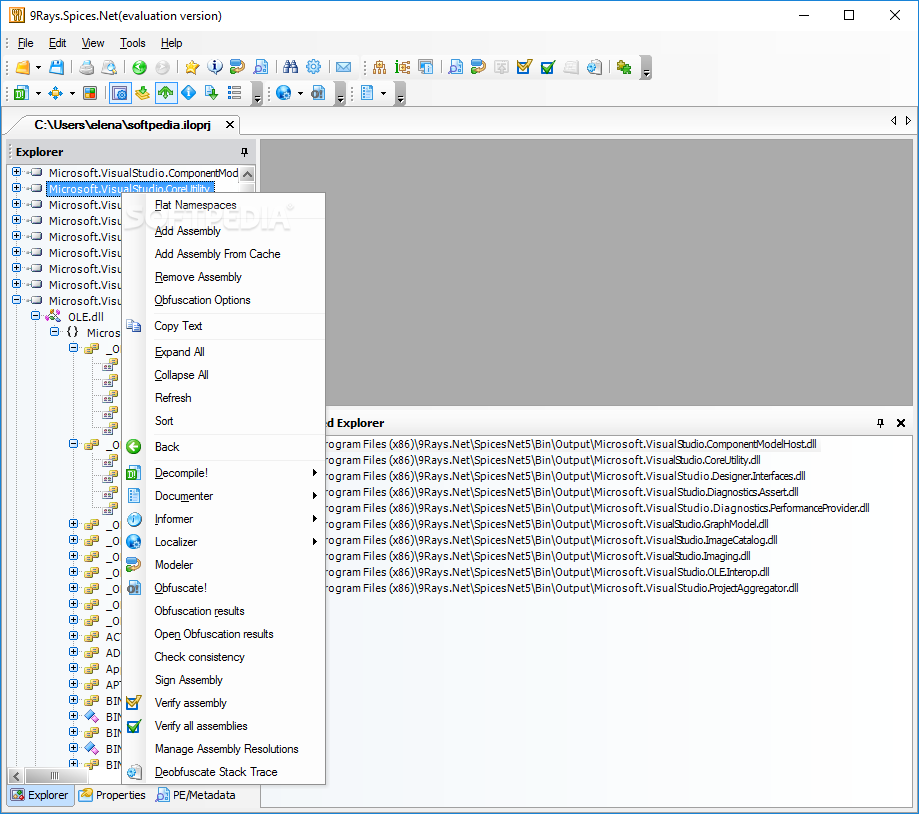The height and width of the screenshot is (814, 919).
Task: Click Sign Assembly in context menu
Action: click(189, 680)
